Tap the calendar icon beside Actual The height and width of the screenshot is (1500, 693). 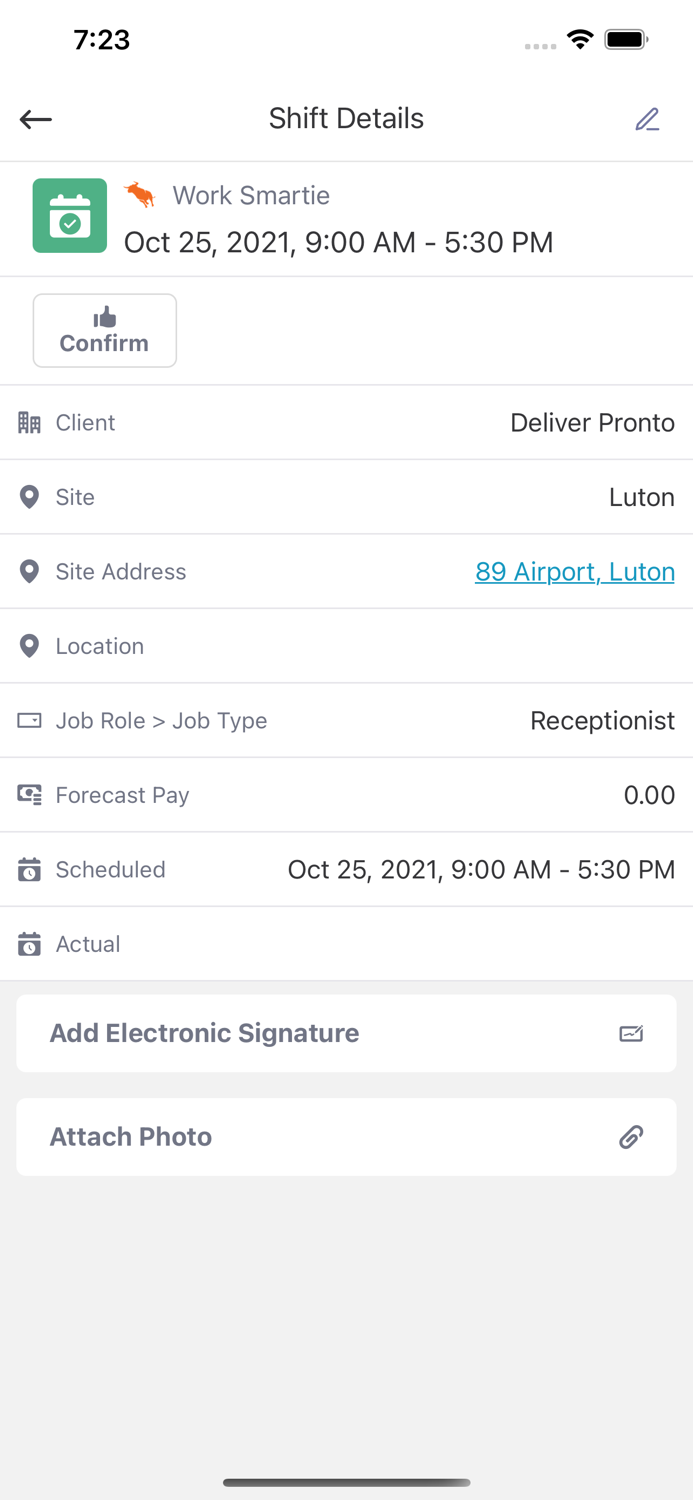click(29, 943)
